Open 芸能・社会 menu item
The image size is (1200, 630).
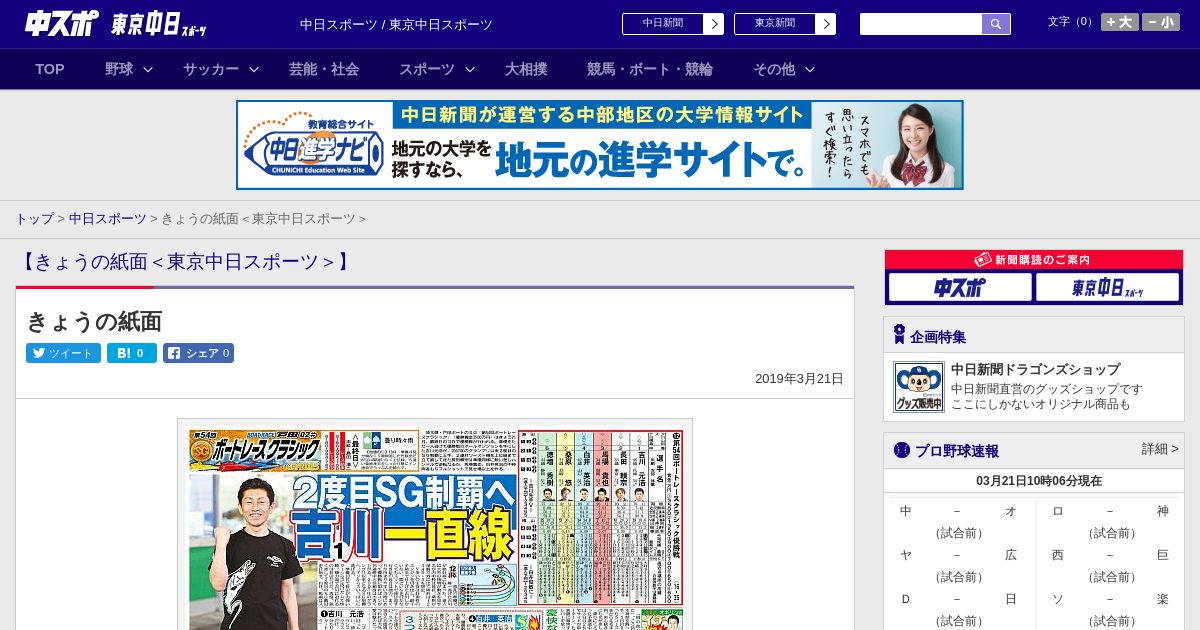pos(324,69)
